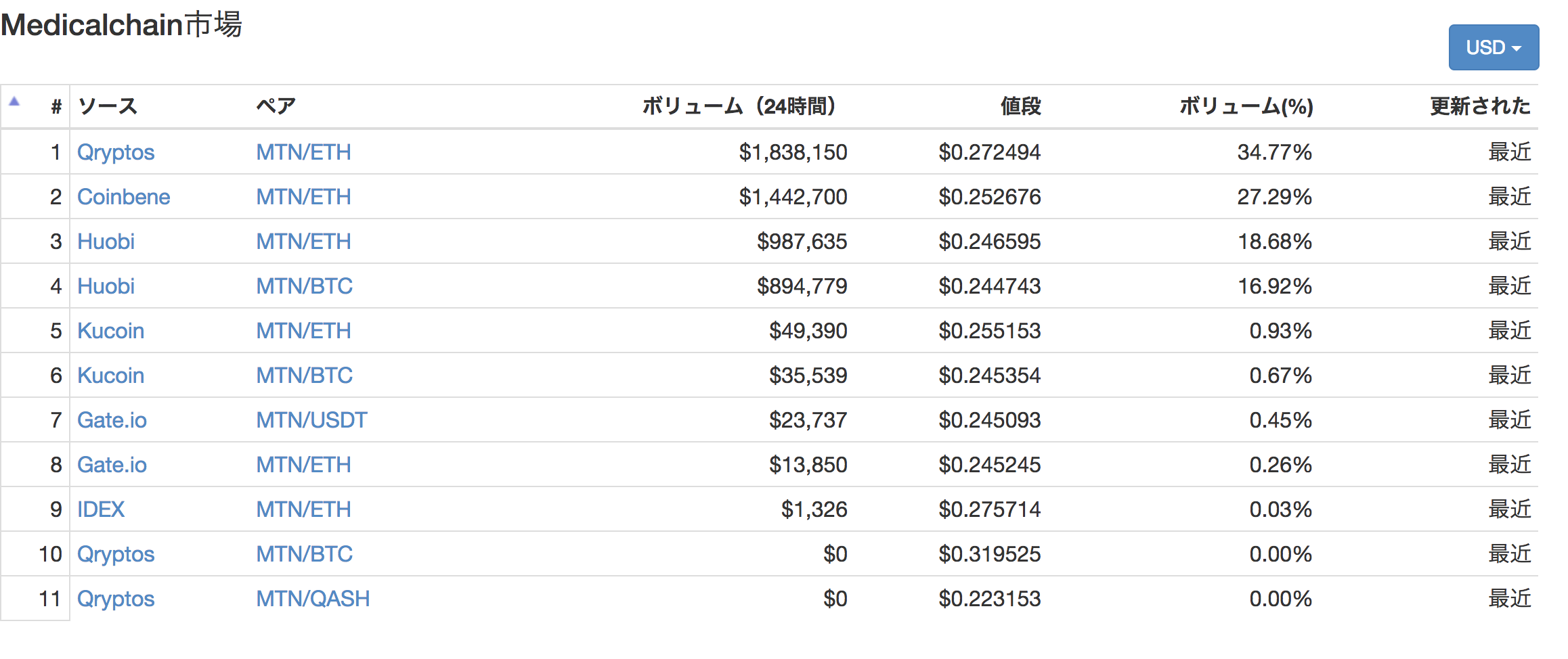The image size is (1568, 659).
Task: Open MTN/QASH pair link
Action: pyautogui.click(x=313, y=599)
